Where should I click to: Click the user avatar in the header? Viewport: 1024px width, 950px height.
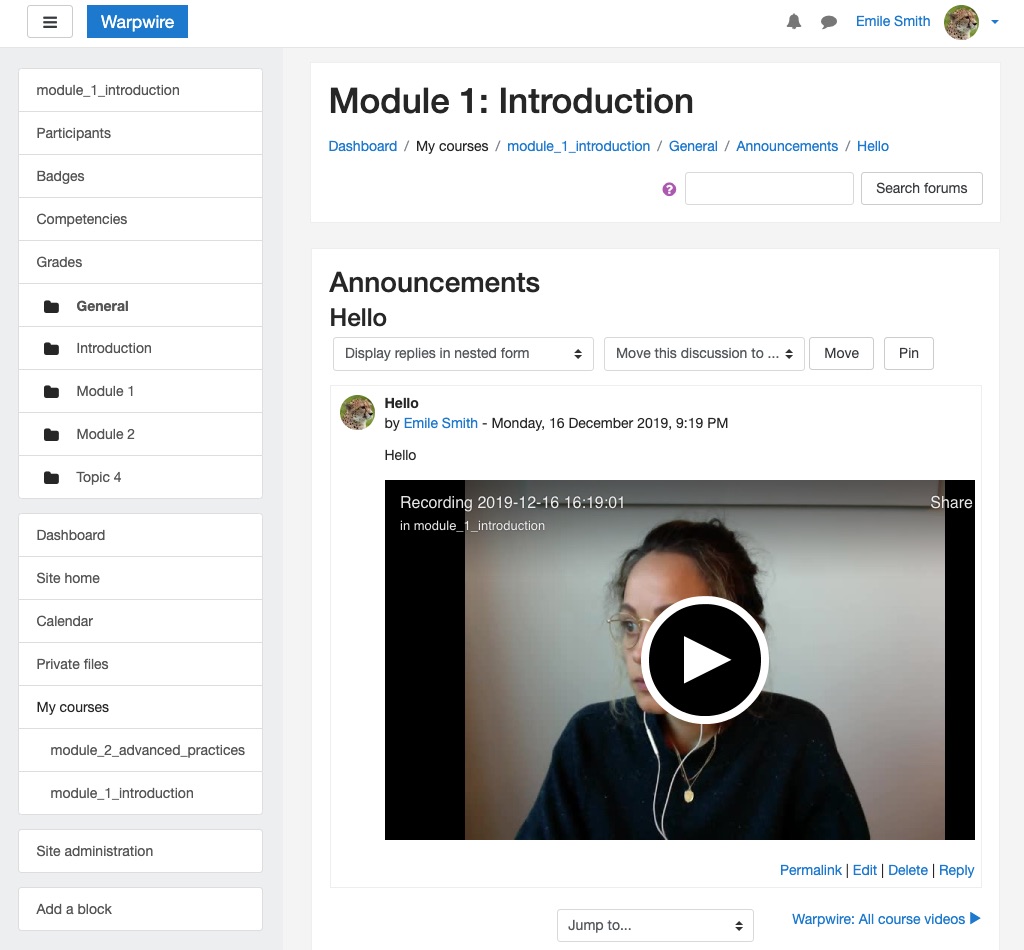[961, 22]
